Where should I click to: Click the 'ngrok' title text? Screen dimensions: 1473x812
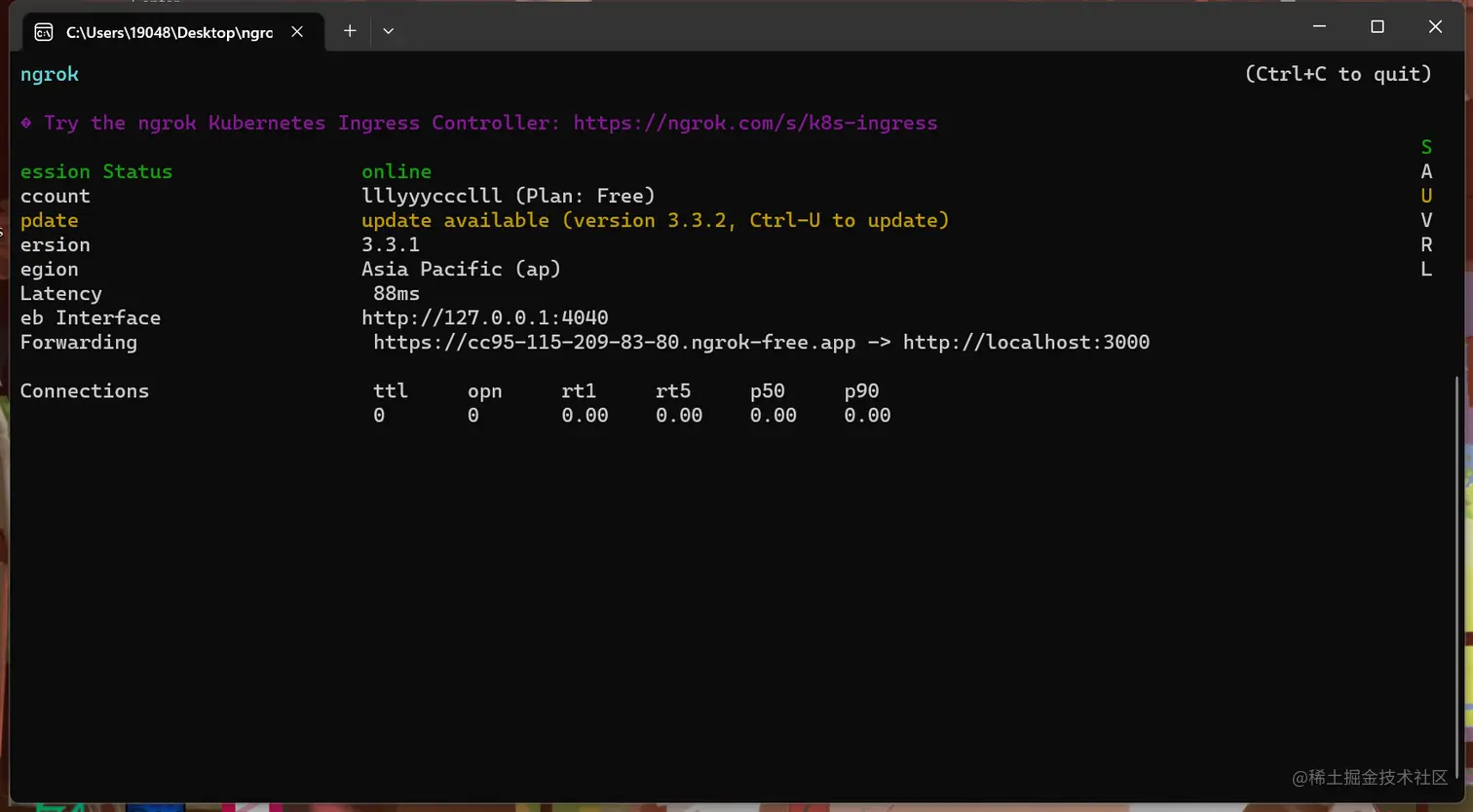pyautogui.click(x=50, y=74)
